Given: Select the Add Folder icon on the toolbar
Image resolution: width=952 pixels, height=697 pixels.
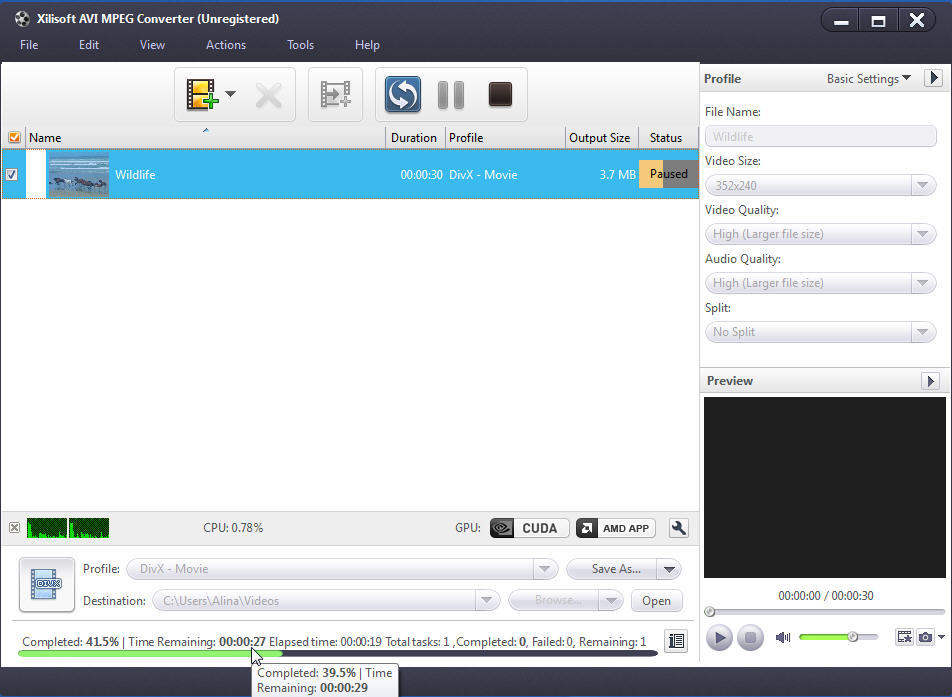Looking at the screenshot, I should coord(335,94).
